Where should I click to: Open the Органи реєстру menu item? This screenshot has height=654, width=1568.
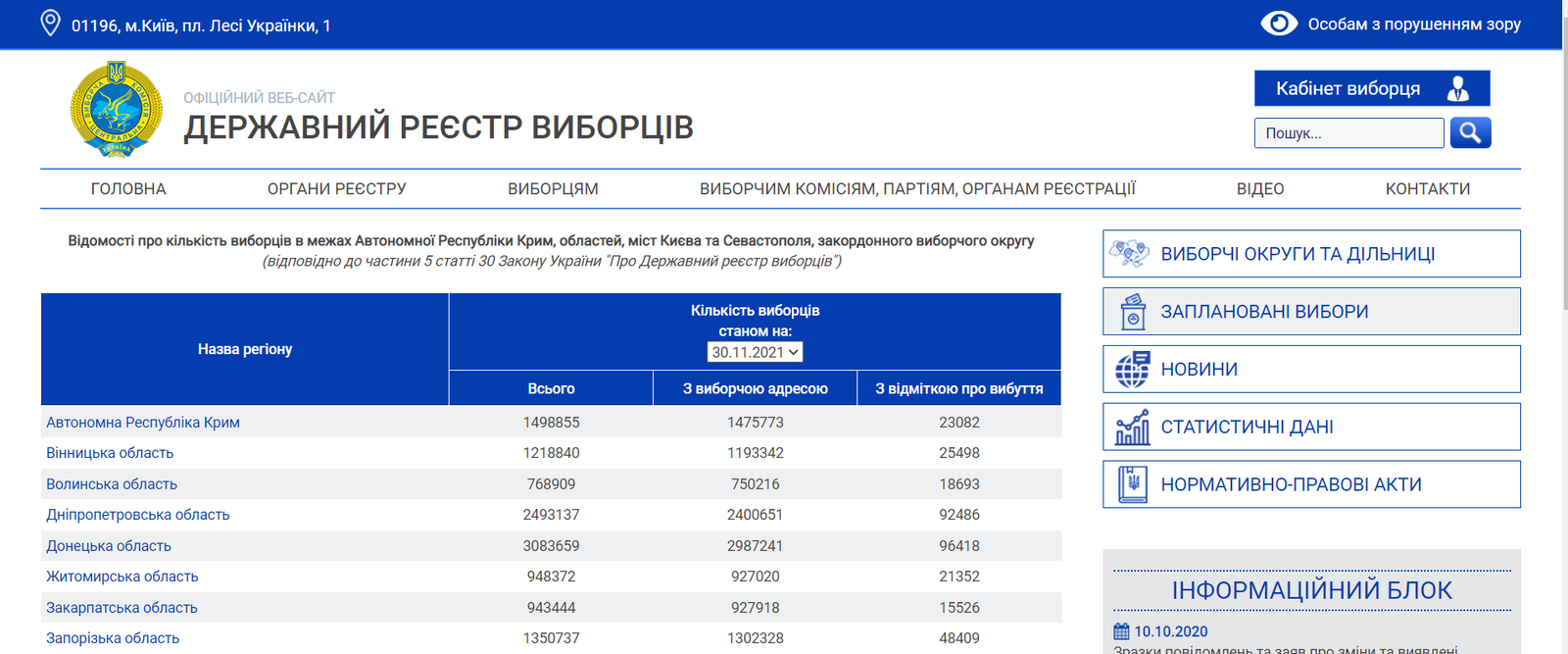click(x=336, y=189)
